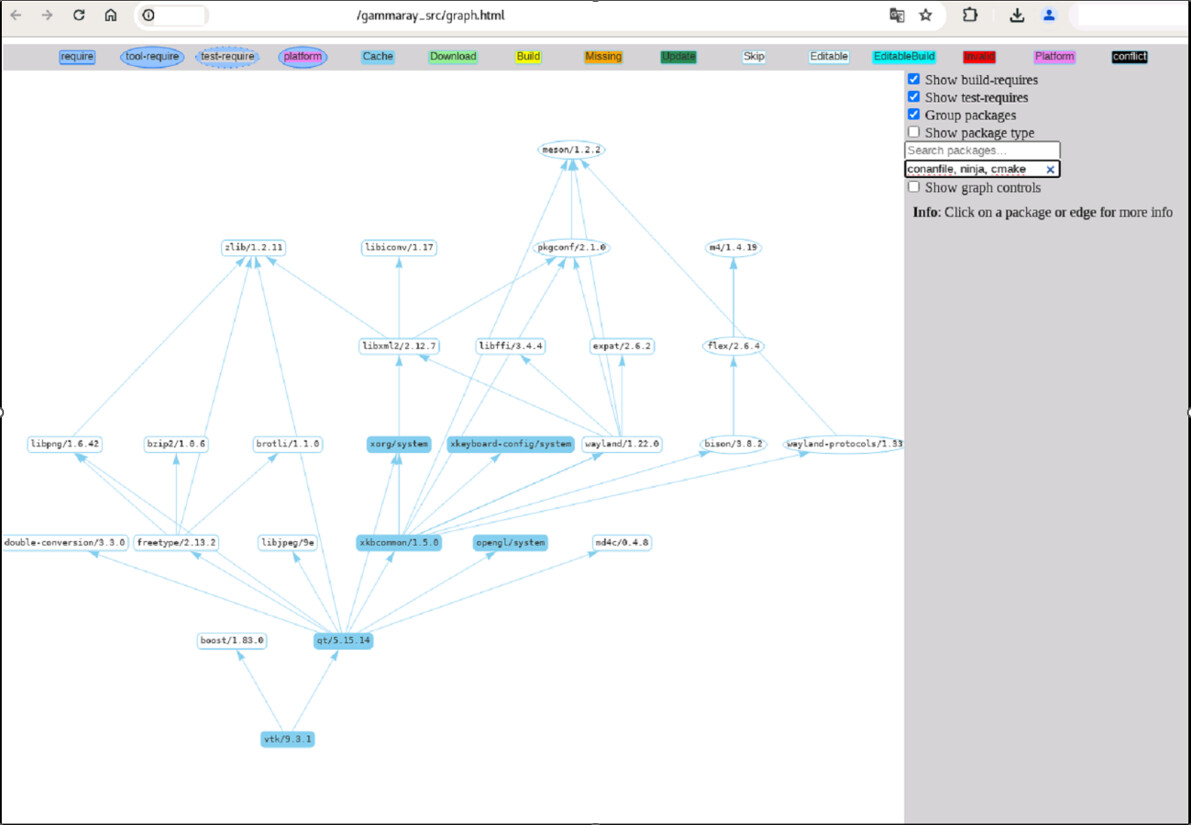Select the libxml2/2.12.7 node
Viewport: 1191px width, 825px height.
pyautogui.click(x=399, y=346)
